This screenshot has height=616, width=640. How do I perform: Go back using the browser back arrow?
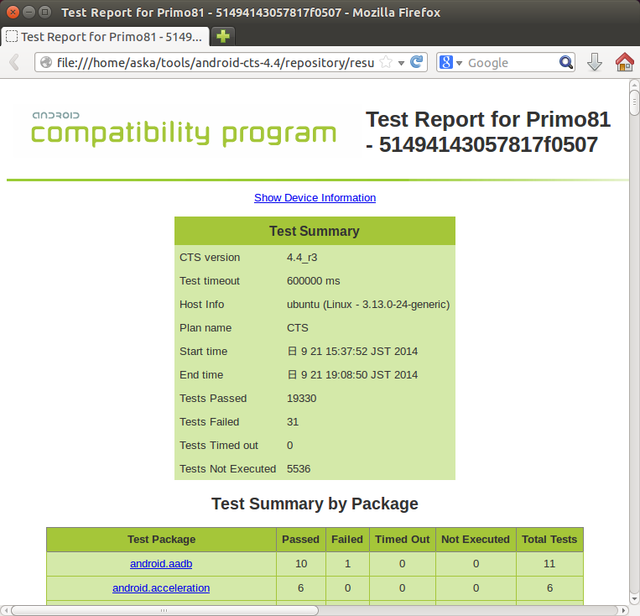14,62
